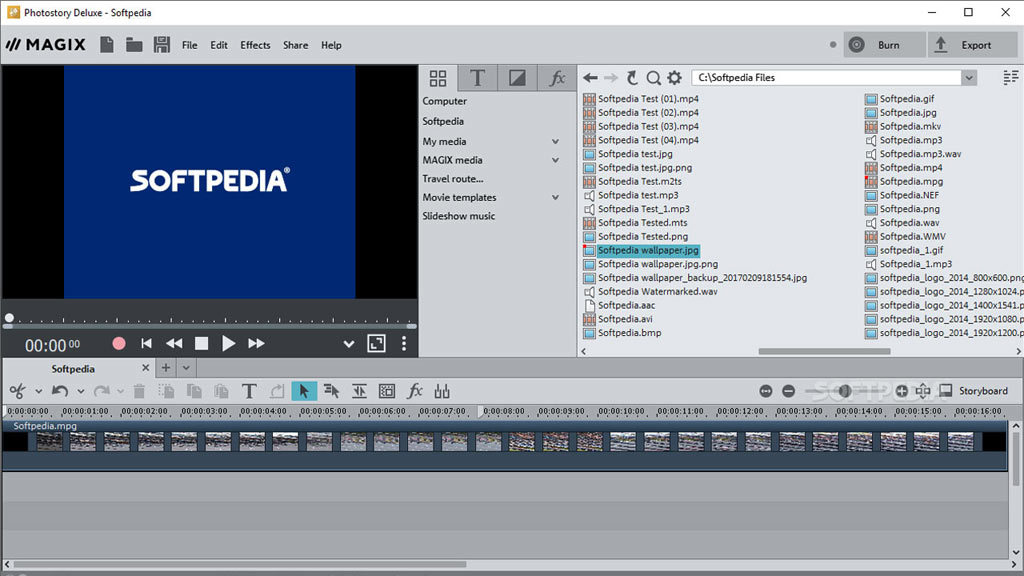Fast forward the preview playback
1024x576 pixels.
click(256, 344)
